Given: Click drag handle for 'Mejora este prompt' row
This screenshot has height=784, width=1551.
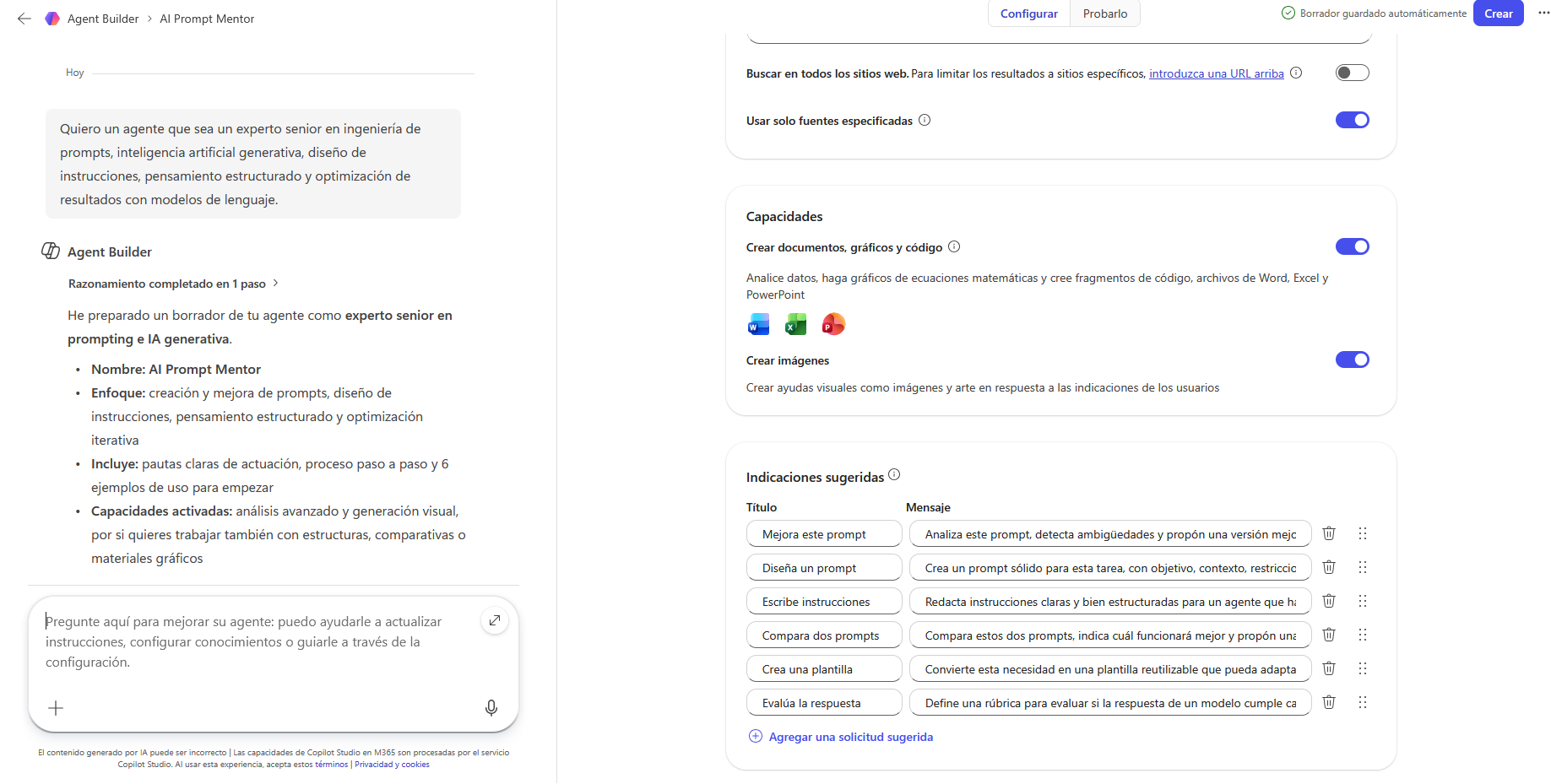Looking at the screenshot, I should click(1363, 533).
